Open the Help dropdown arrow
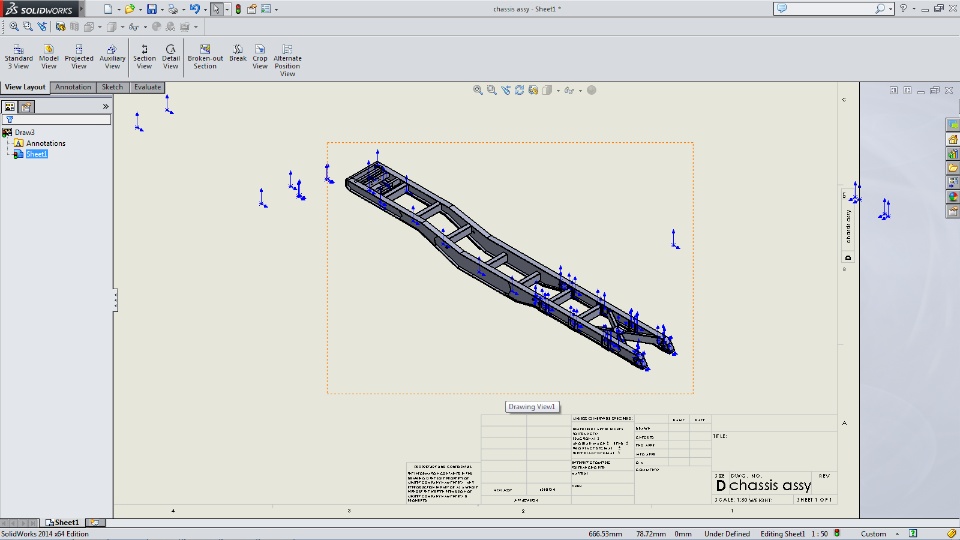 pos(914,9)
